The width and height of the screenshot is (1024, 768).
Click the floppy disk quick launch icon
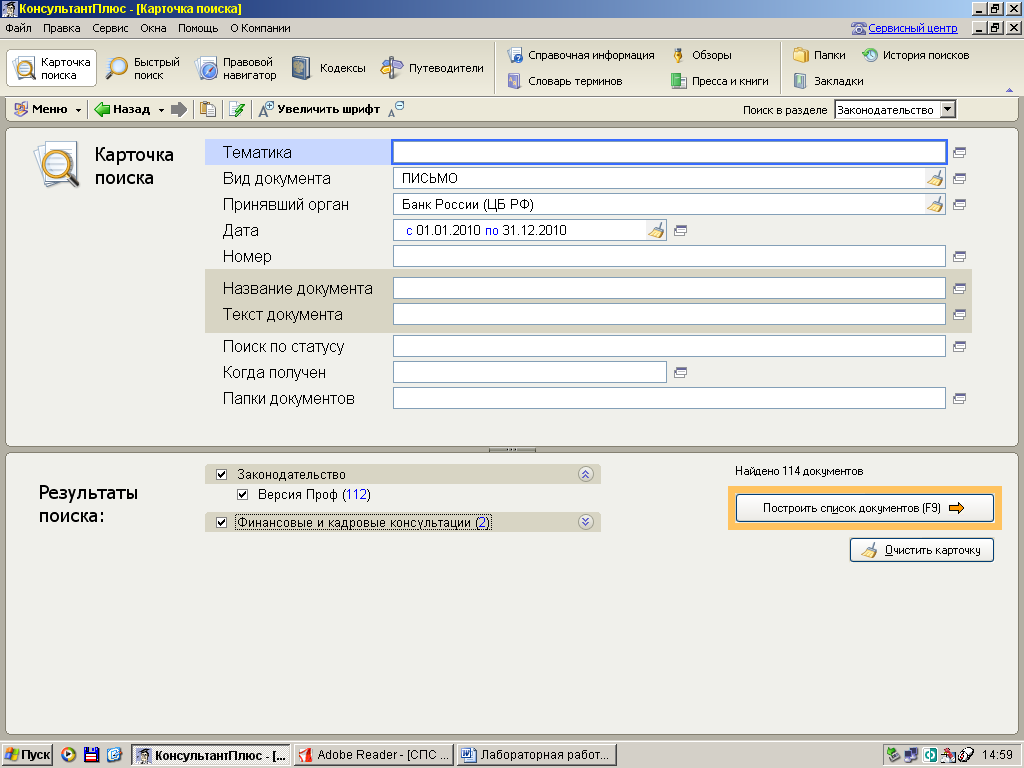[91, 755]
